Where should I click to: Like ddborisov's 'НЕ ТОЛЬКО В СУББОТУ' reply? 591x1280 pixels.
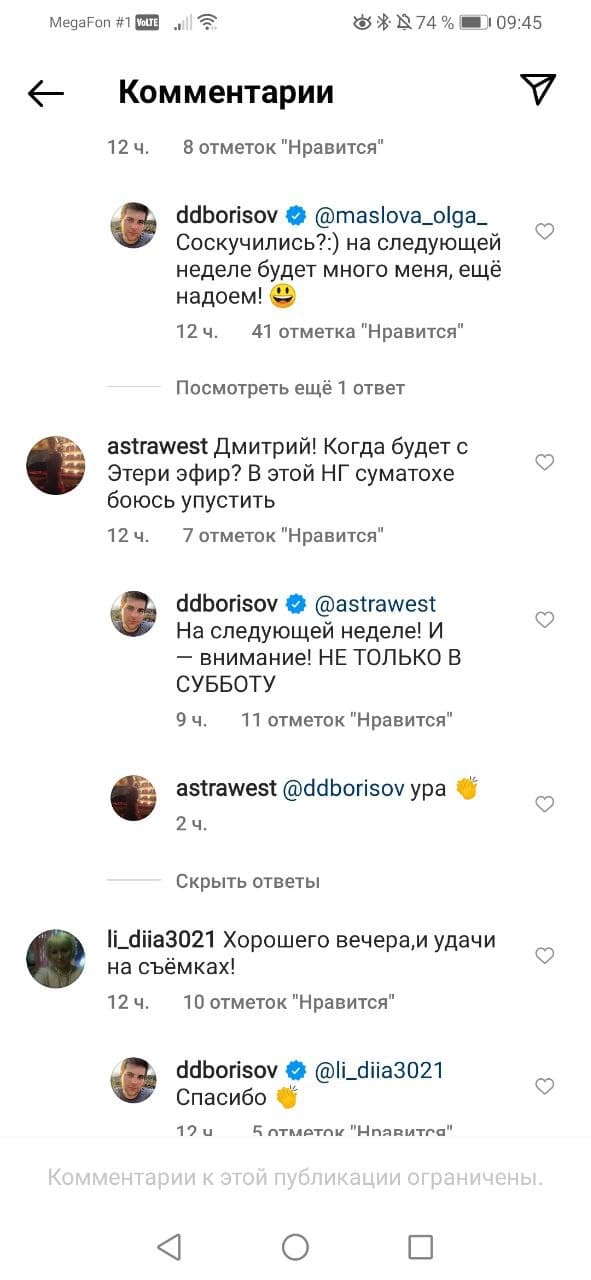(544, 620)
